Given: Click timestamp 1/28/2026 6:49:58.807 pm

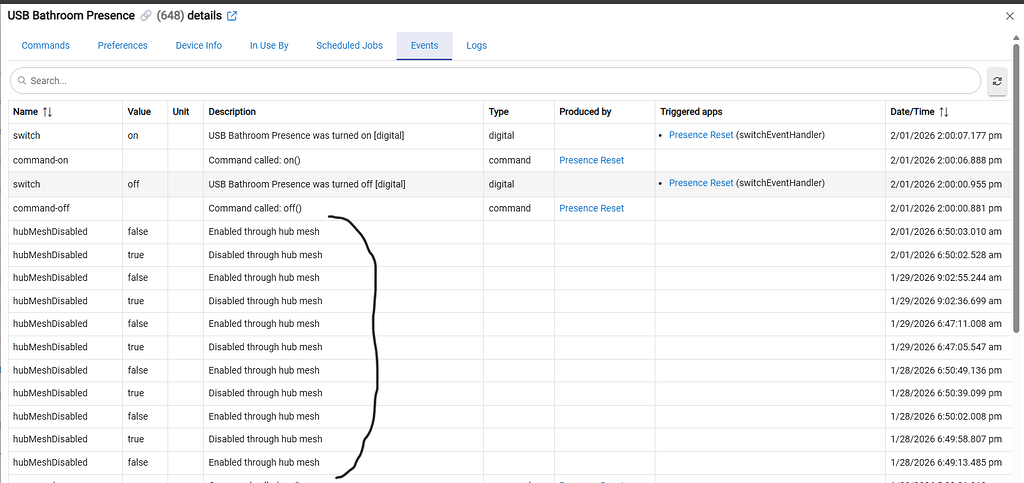Looking at the screenshot, I should 946,439.
